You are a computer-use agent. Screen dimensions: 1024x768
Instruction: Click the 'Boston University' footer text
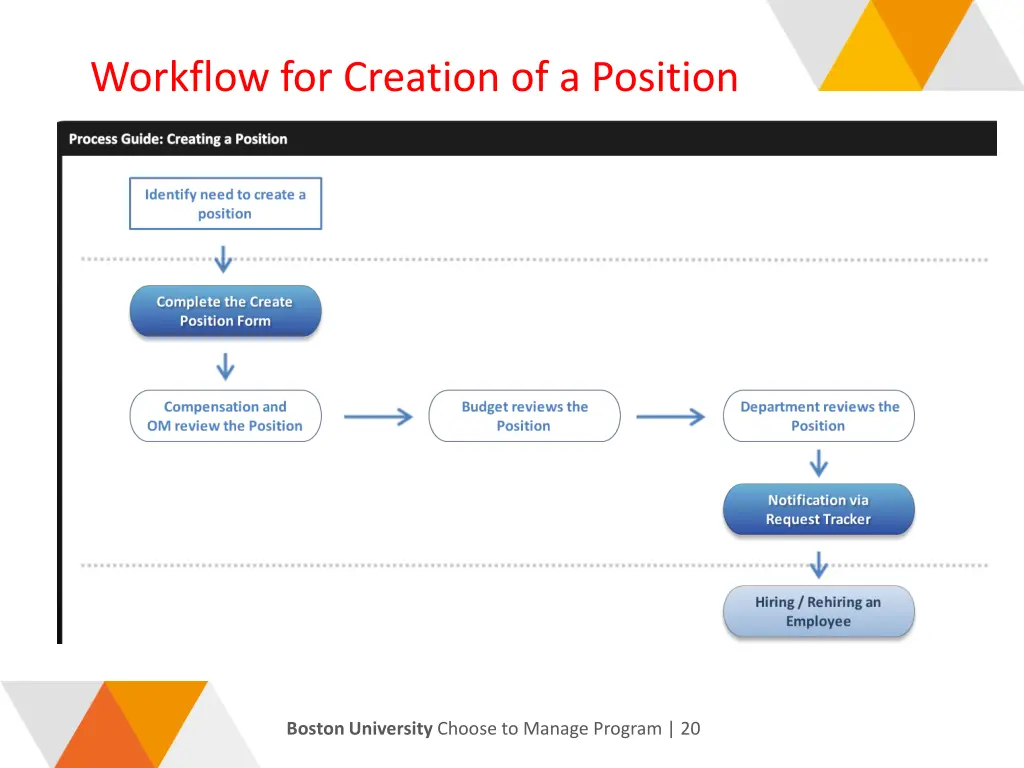[359, 728]
